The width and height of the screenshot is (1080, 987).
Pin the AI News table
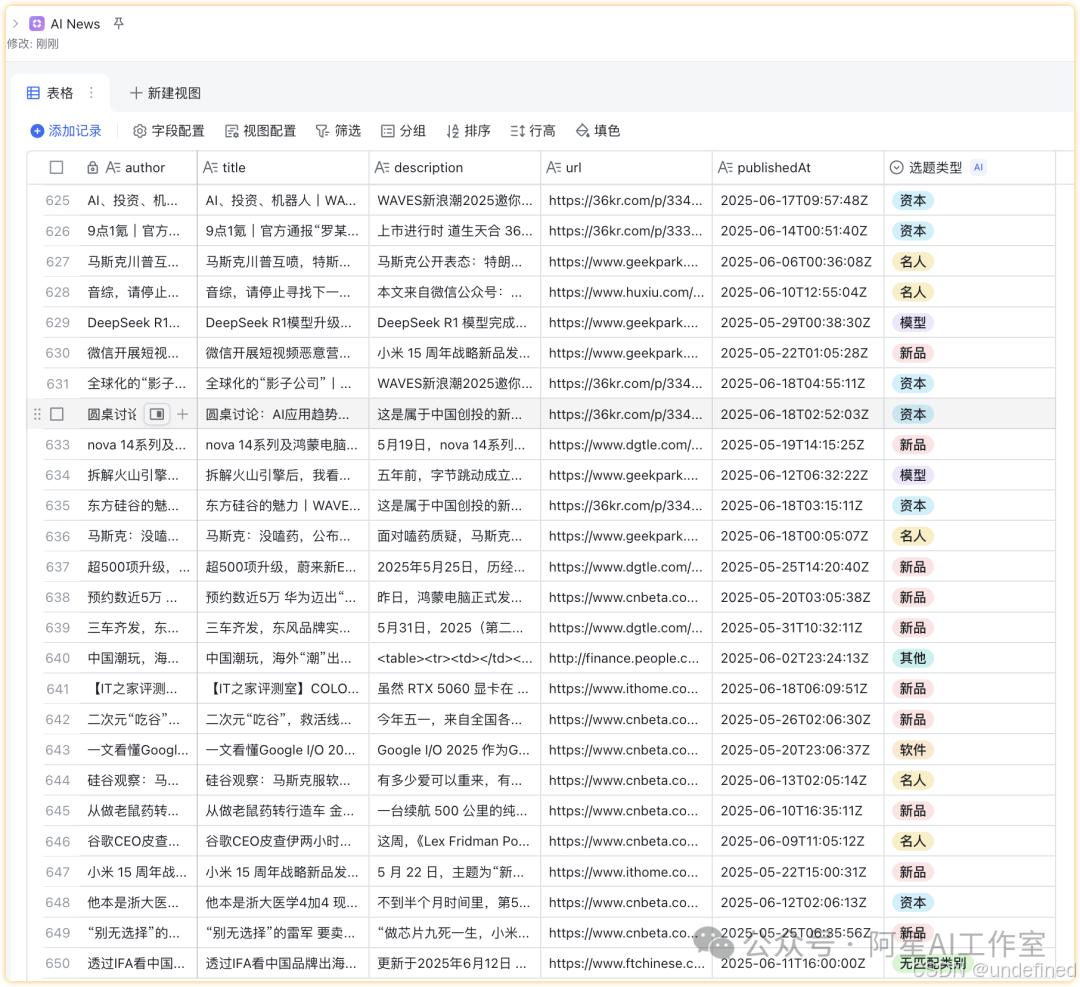(118, 23)
